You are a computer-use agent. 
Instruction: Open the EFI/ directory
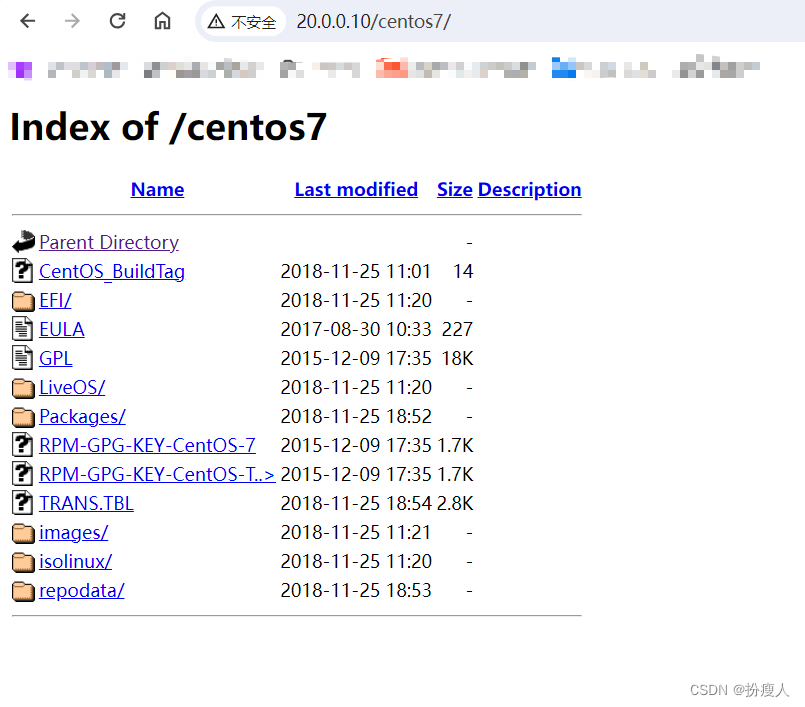[x=55, y=300]
